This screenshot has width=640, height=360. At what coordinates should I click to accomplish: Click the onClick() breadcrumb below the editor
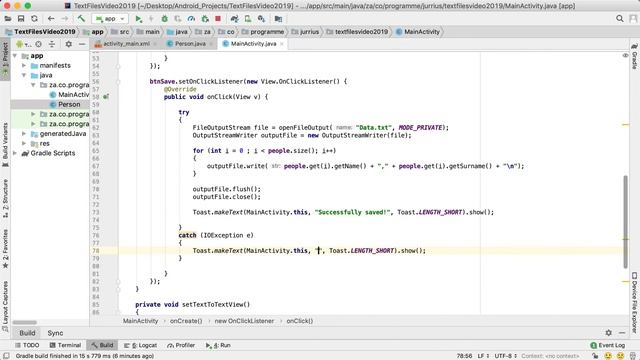point(300,321)
